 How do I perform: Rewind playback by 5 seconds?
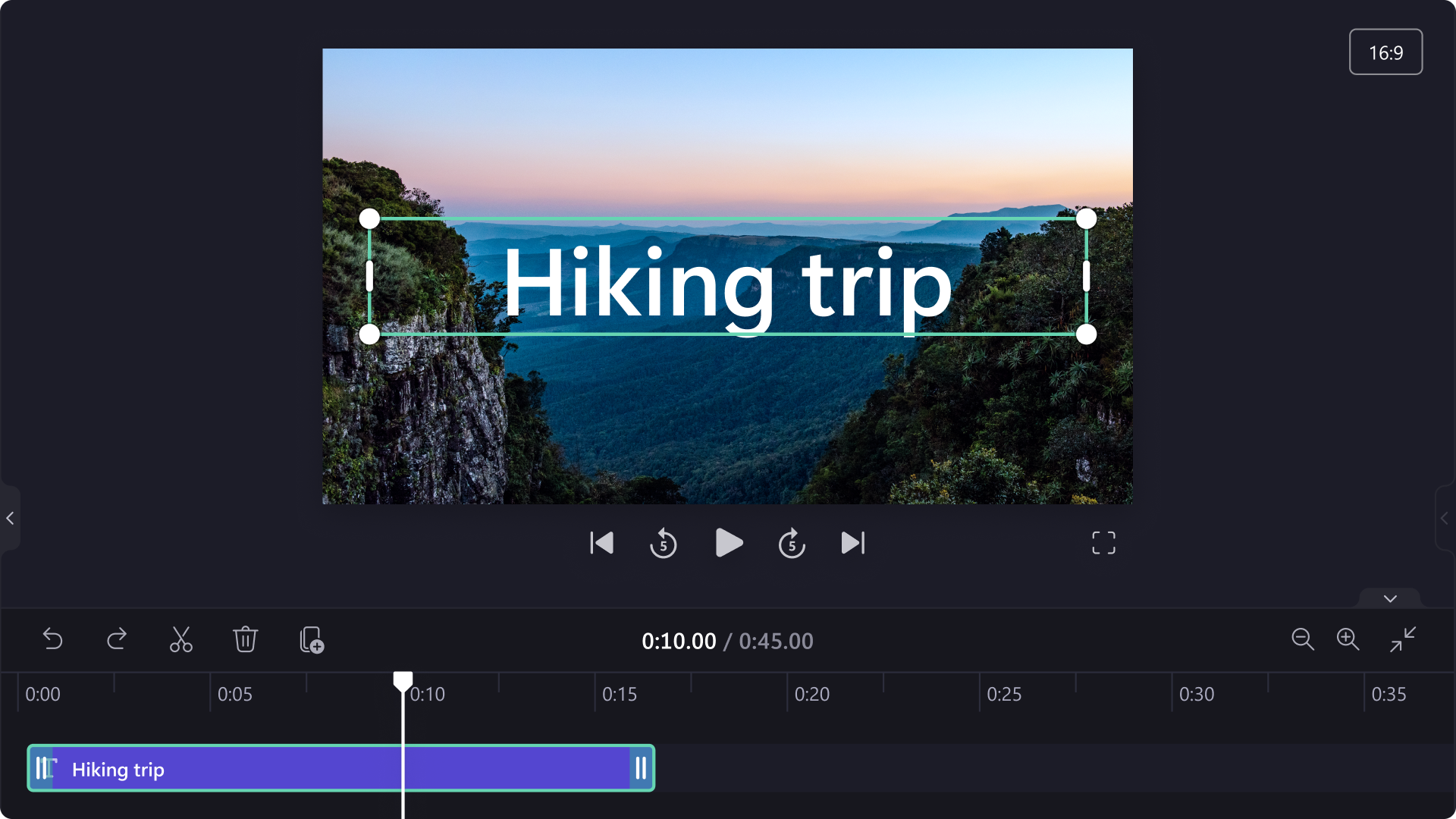pyautogui.click(x=663, y=542)
